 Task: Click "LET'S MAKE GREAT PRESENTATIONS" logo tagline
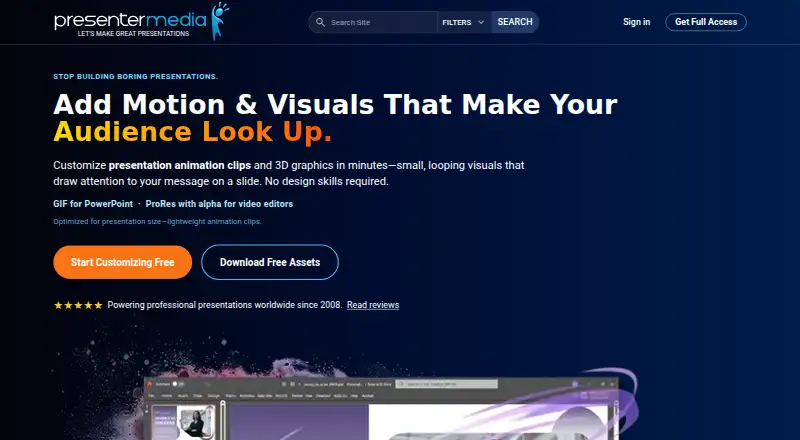133,34
